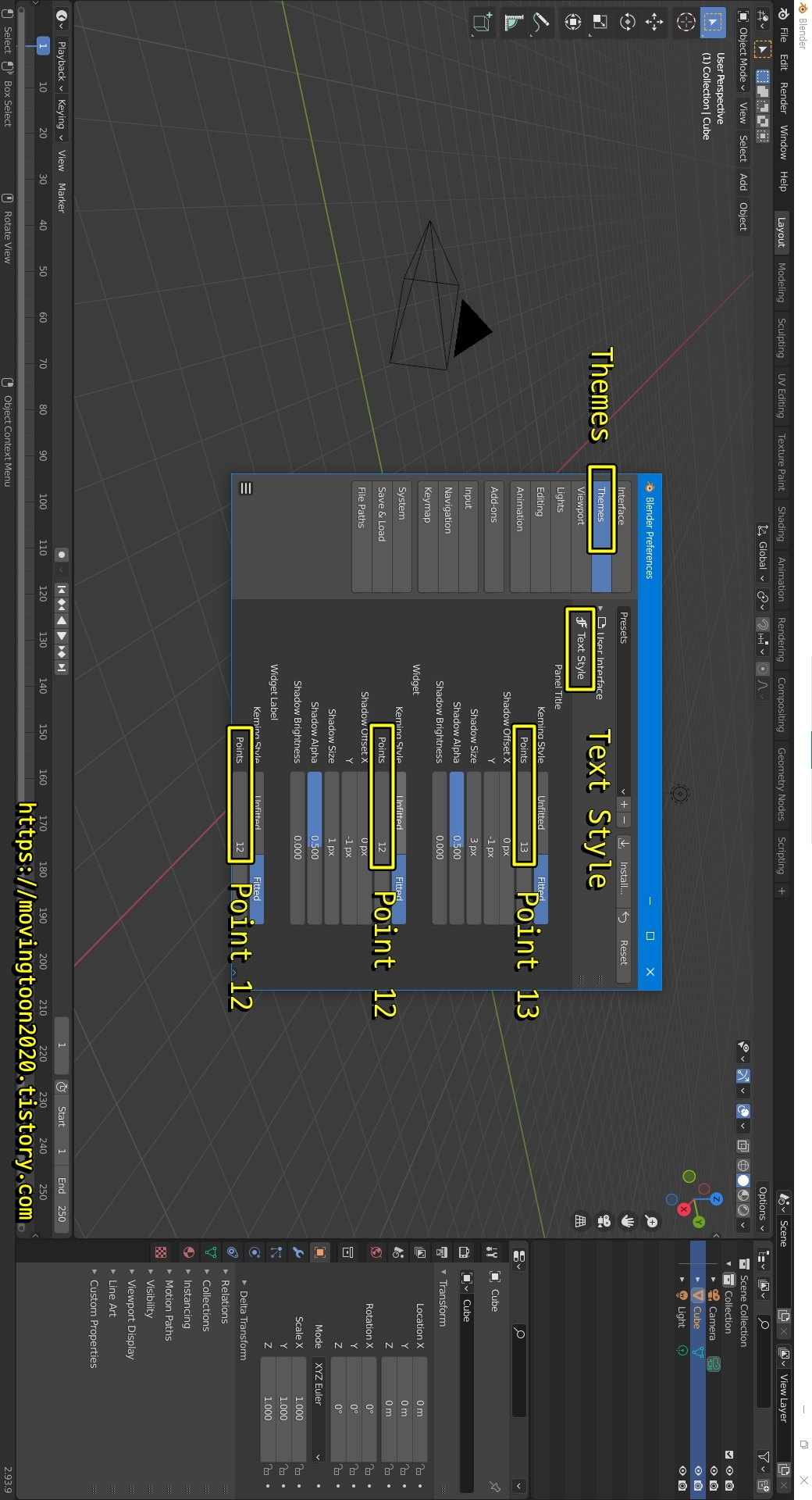
Task: Open the viewport Options dropdown
Action: 763,1209
